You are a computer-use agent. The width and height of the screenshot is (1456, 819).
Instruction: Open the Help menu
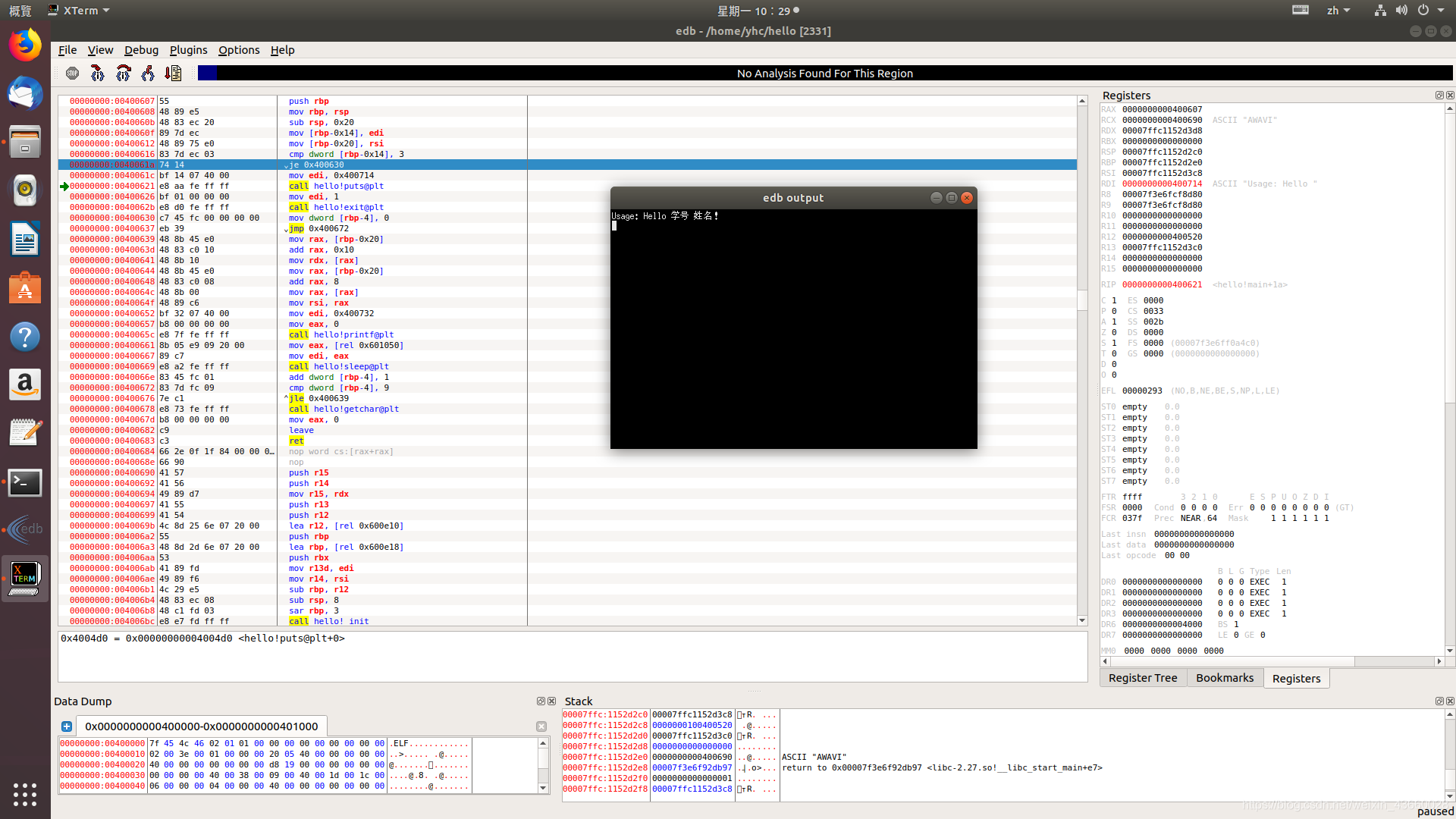(x=282, y=50)
